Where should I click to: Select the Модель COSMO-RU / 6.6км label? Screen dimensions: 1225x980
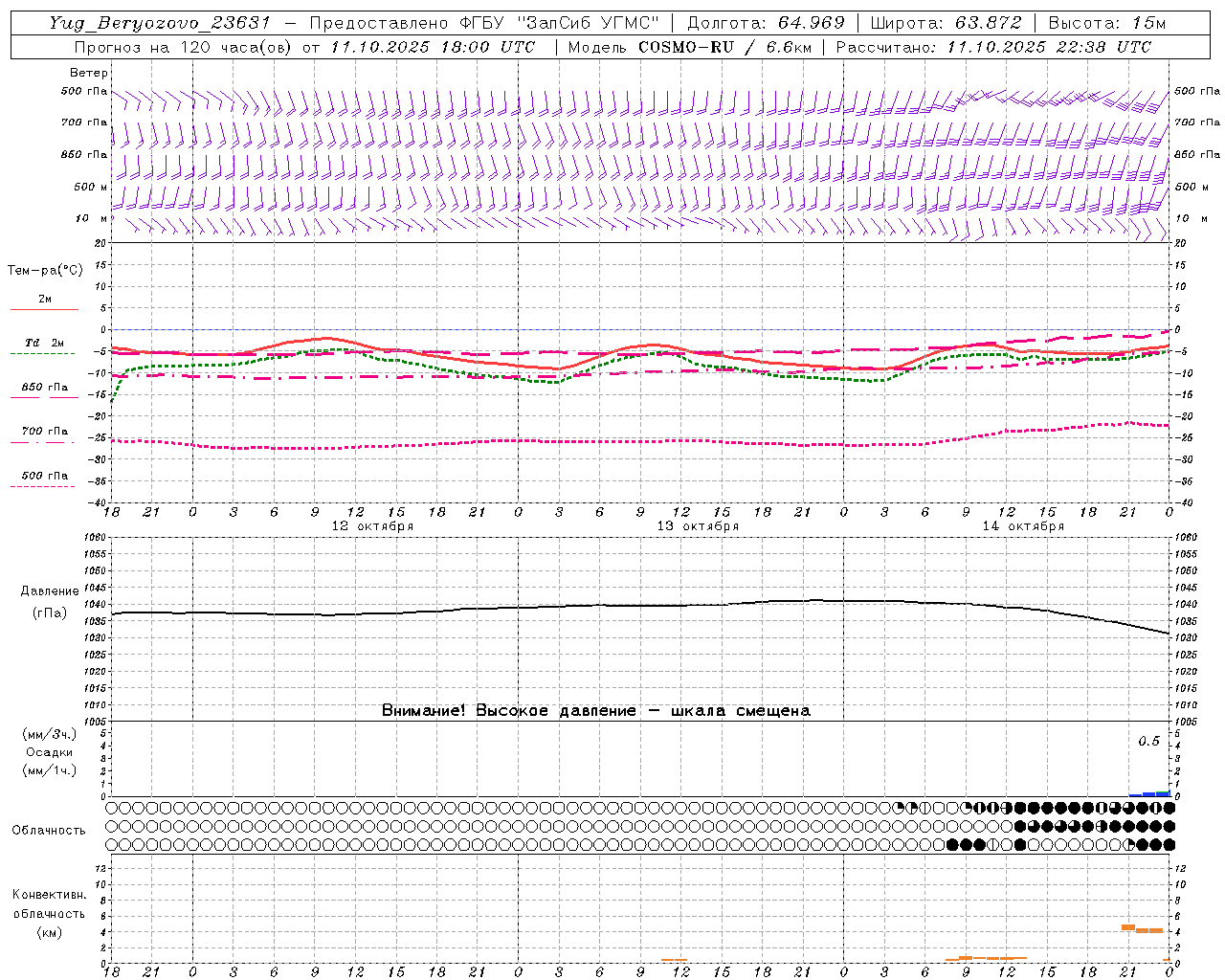point(689,47)
